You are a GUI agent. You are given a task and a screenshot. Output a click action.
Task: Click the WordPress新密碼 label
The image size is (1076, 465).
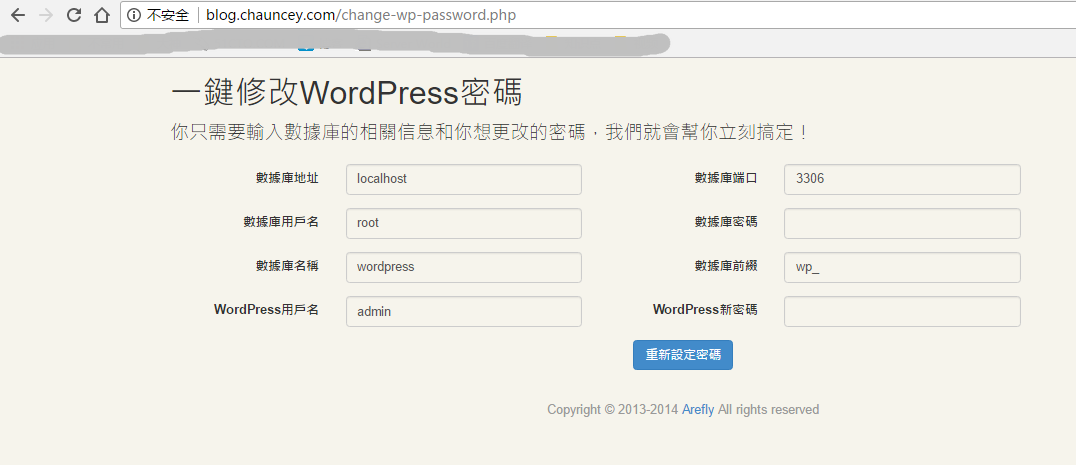point(705,309)
